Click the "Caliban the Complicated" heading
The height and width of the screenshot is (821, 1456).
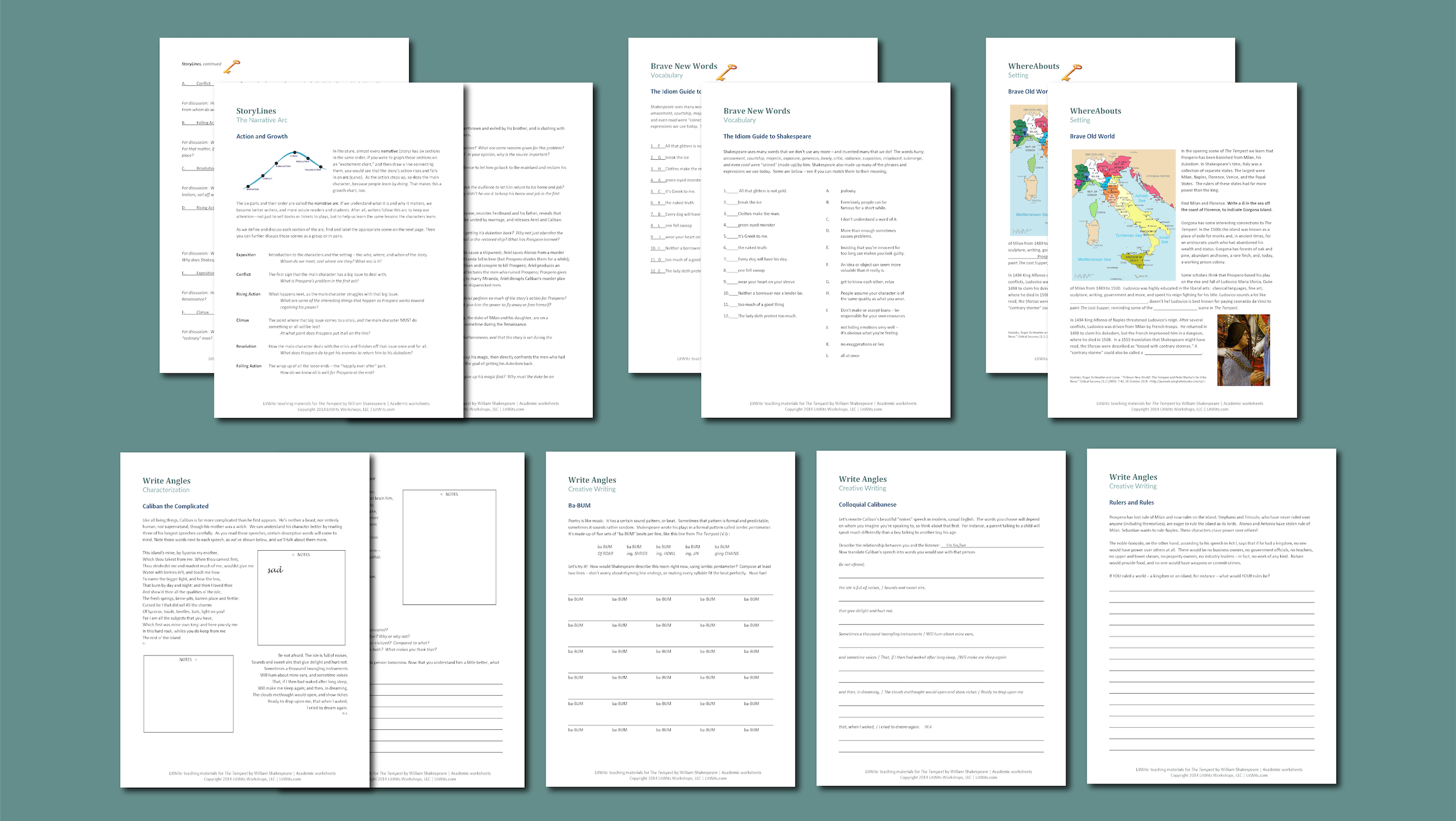click(x=175, y=506)
